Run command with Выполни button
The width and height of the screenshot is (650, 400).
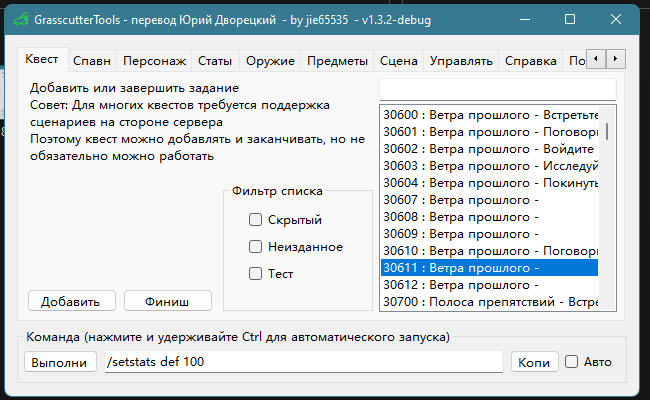click(x=60, y=362)
